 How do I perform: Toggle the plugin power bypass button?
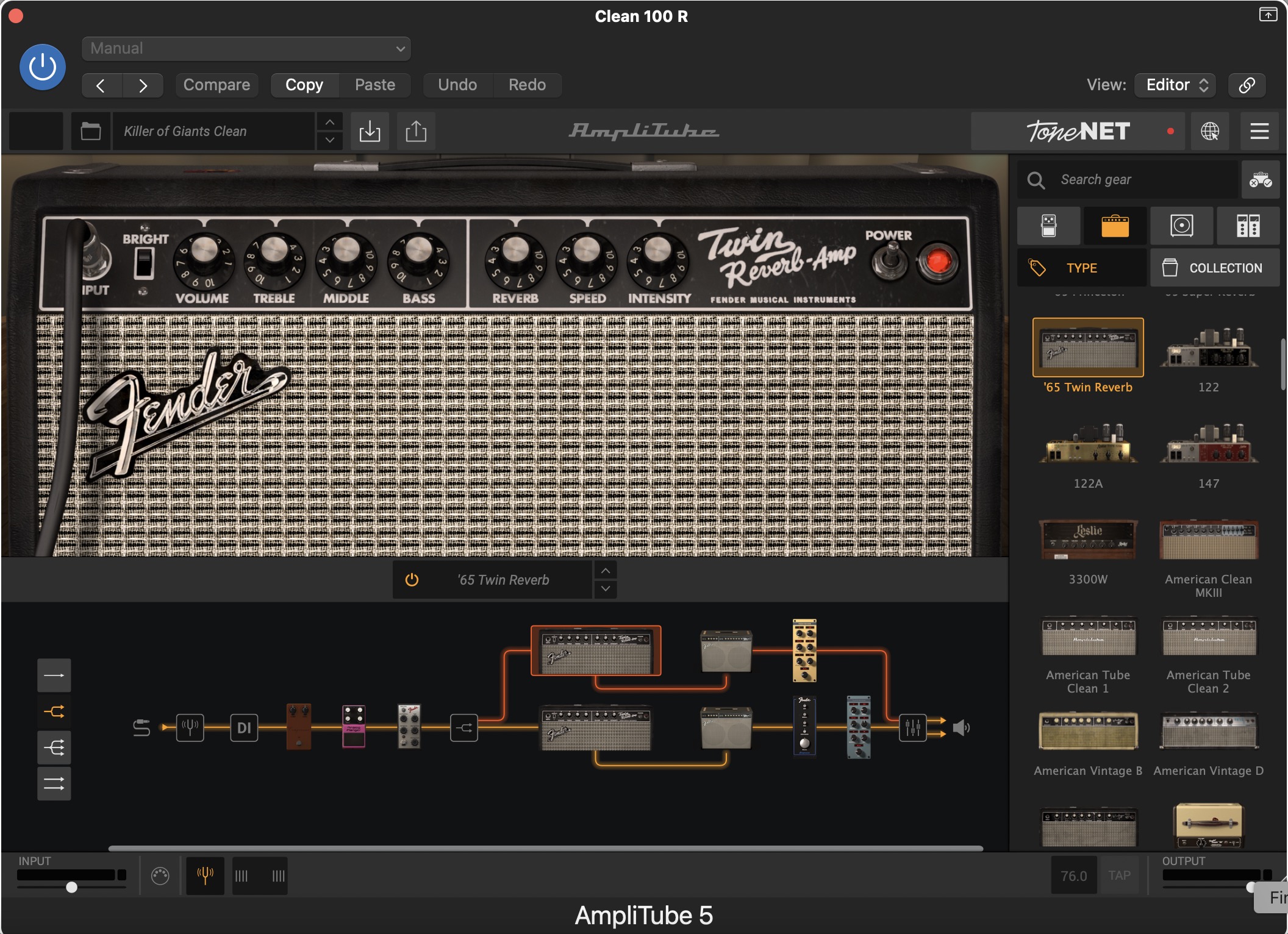point(43,67)
